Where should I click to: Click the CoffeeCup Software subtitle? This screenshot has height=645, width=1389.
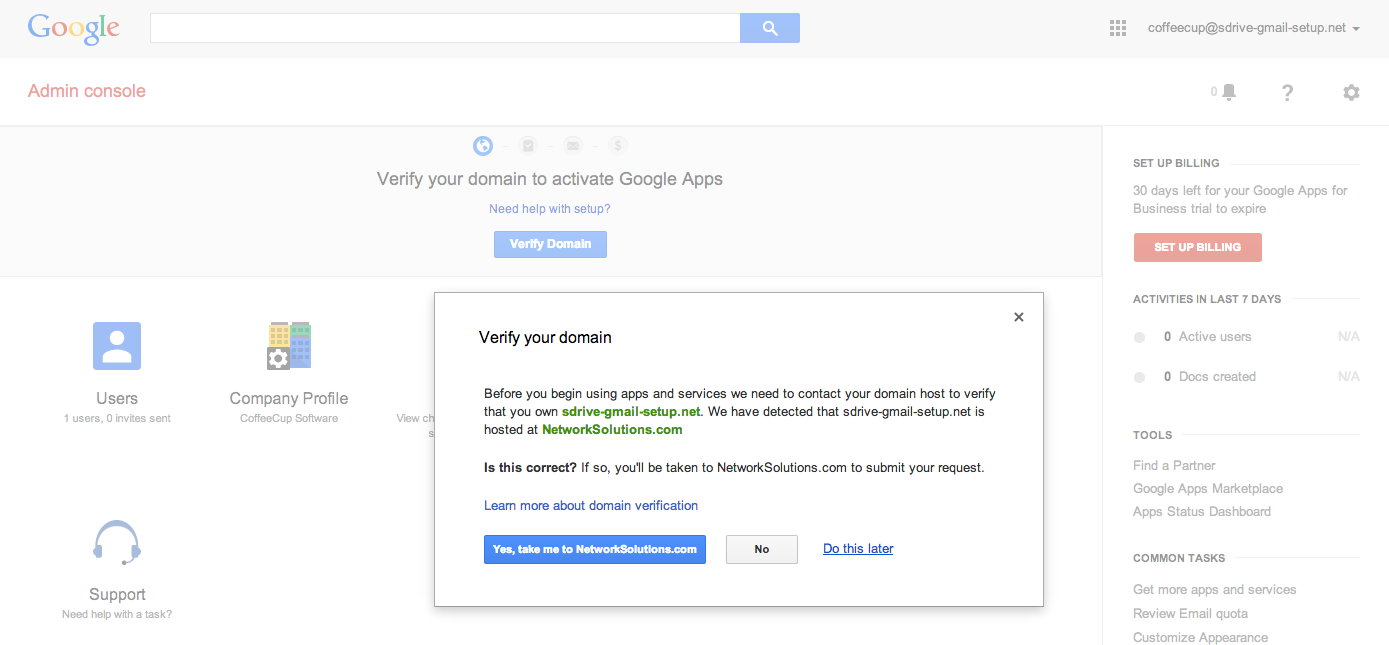[289, 418]
